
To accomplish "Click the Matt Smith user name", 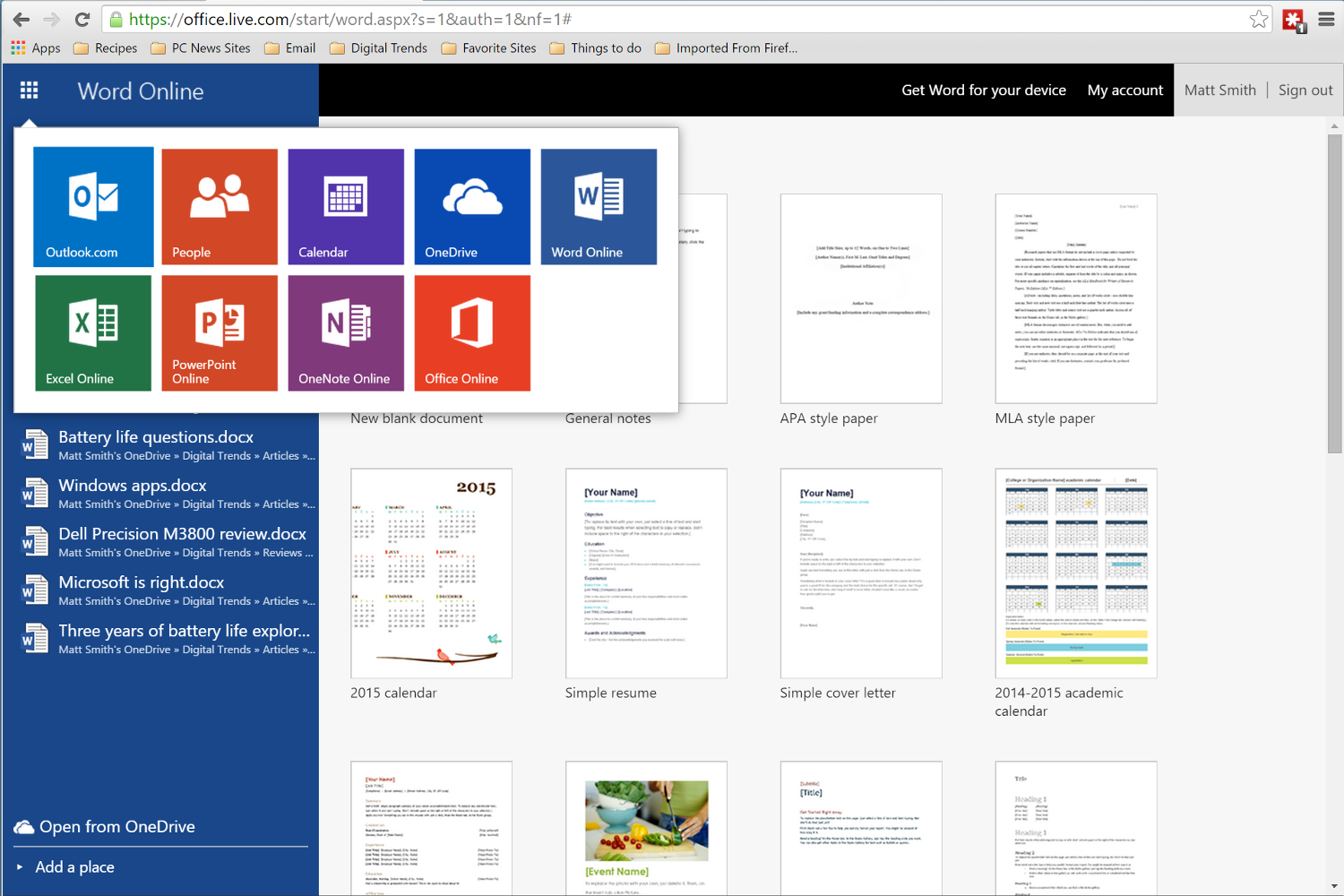I will [x=1220, y=90].
